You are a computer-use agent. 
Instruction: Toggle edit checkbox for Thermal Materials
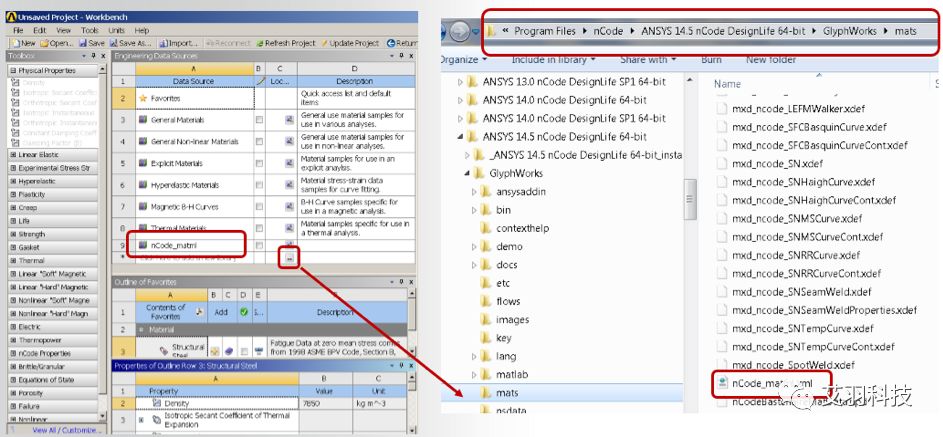click(259, 228)
